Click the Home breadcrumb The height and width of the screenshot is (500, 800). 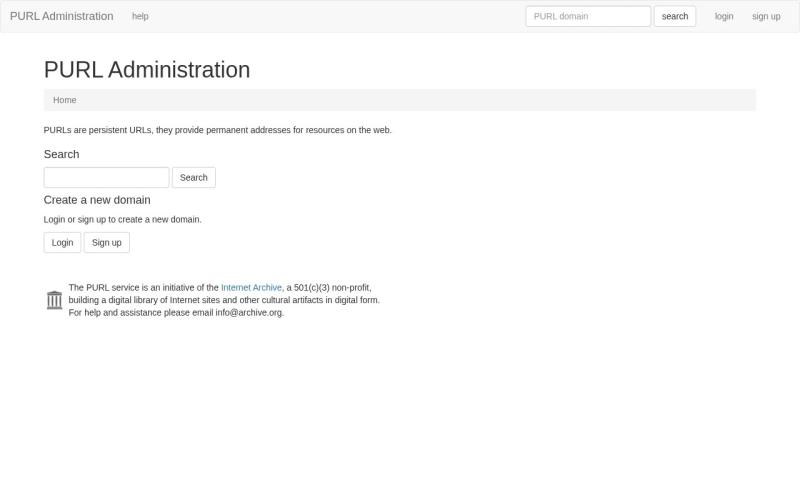pyautogui.click(x=65, y=100)
